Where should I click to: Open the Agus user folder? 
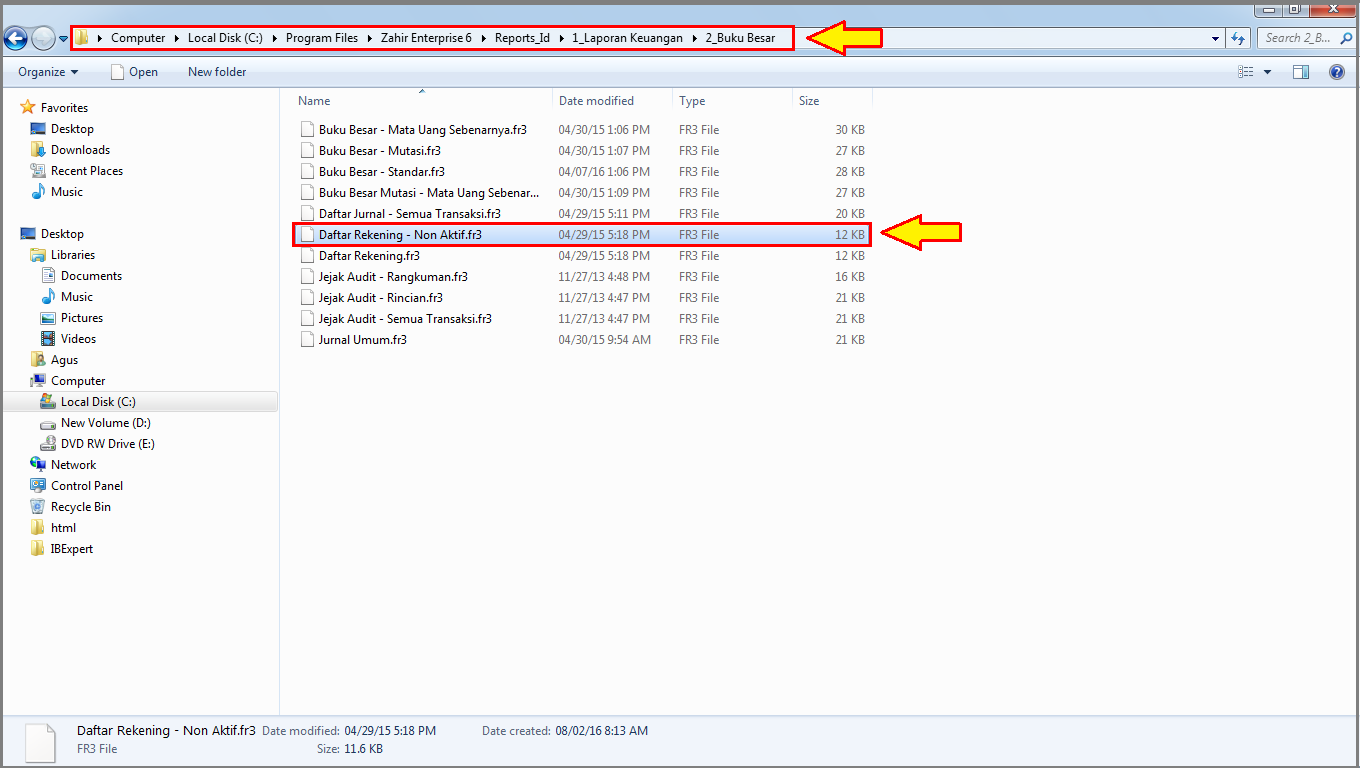64,360
